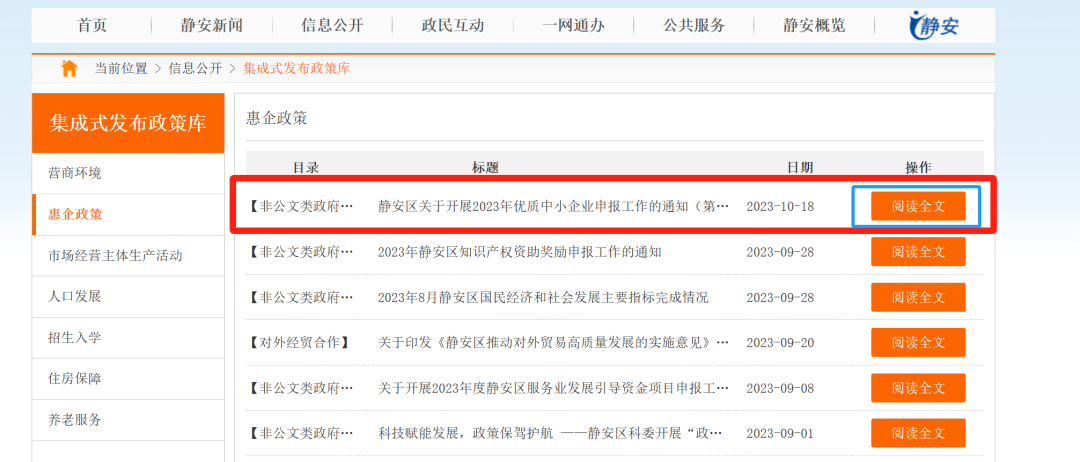Click 阅读全文 for 国民经济和社会发展 row
1080x462 pixels.
click(x=918, y=297)
